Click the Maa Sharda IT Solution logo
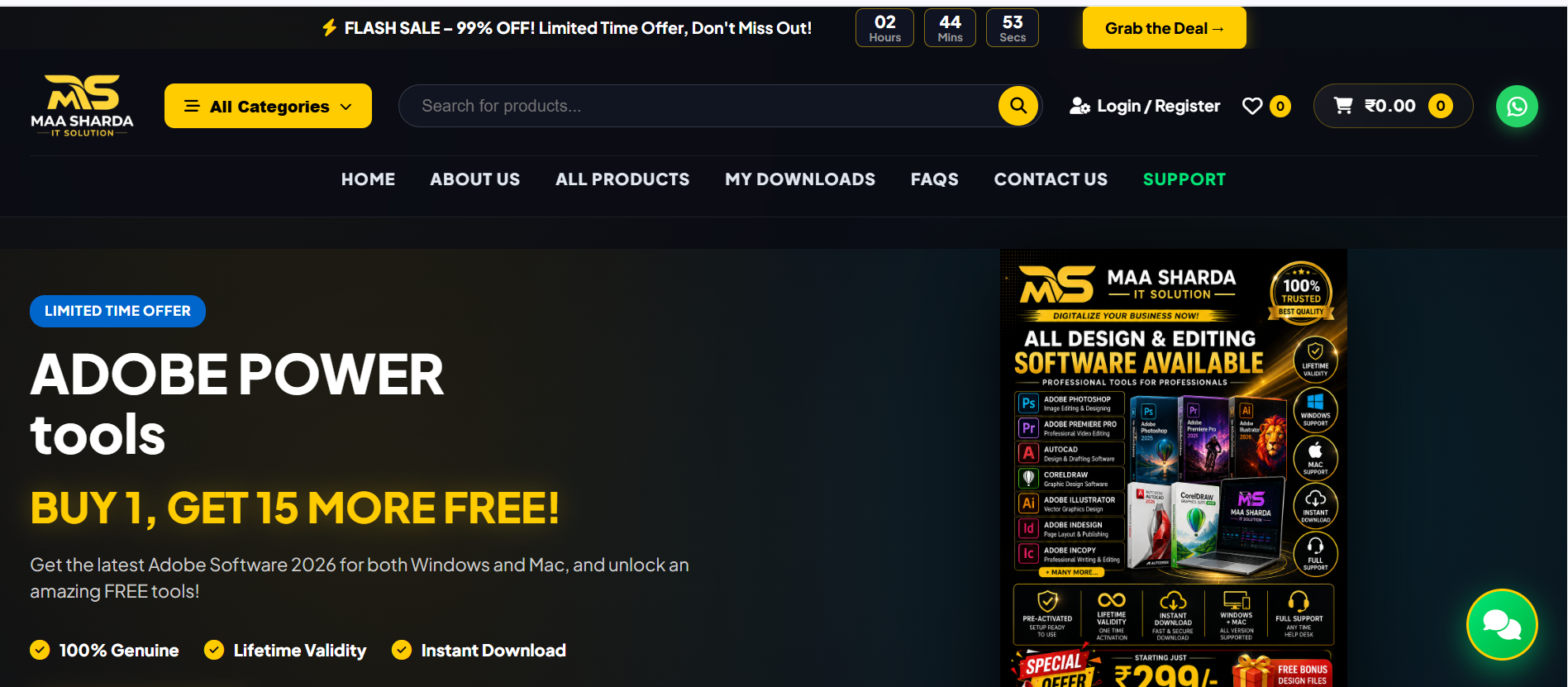 82,106
